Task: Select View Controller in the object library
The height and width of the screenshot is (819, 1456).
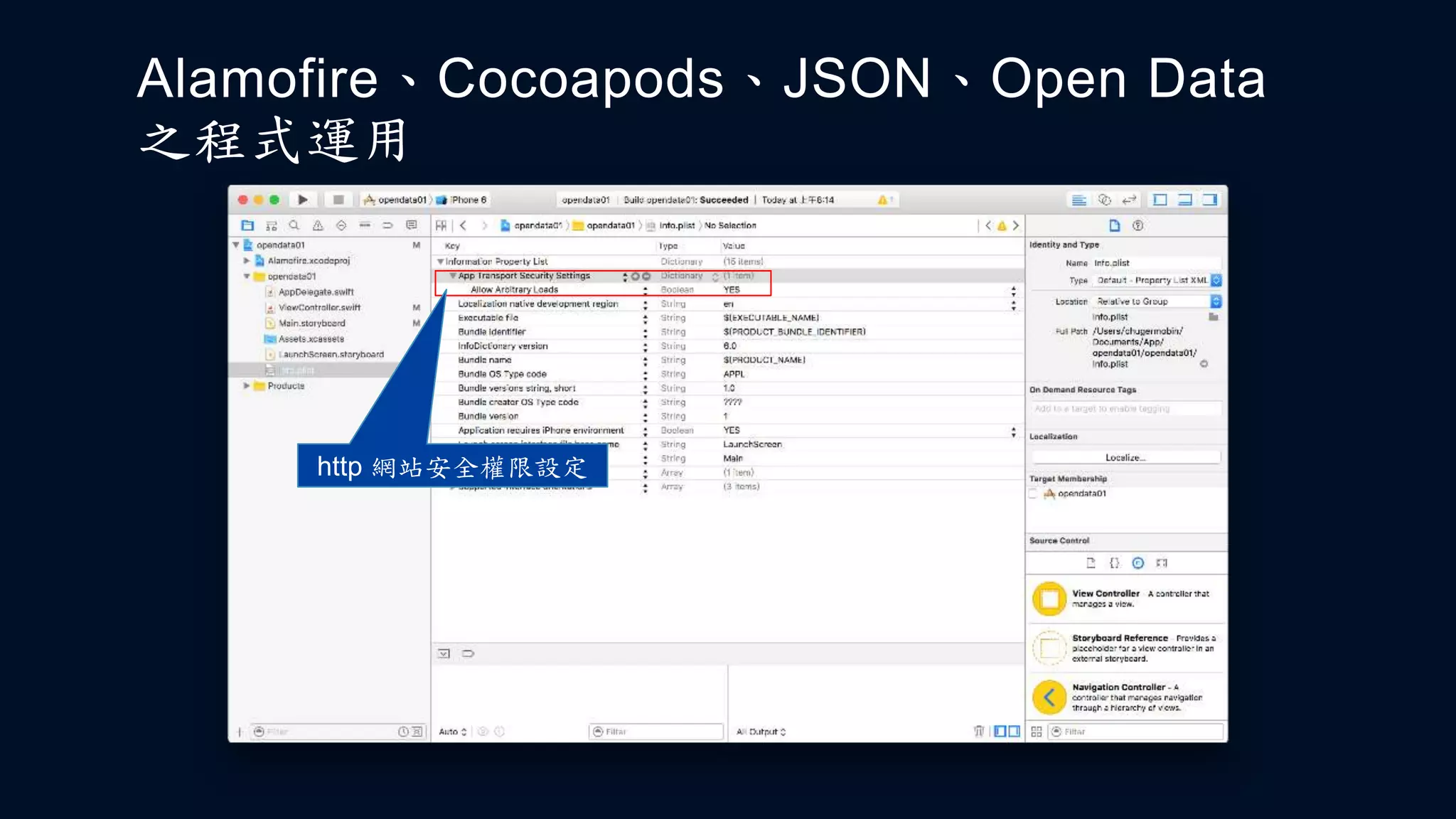Action: 1126,599
